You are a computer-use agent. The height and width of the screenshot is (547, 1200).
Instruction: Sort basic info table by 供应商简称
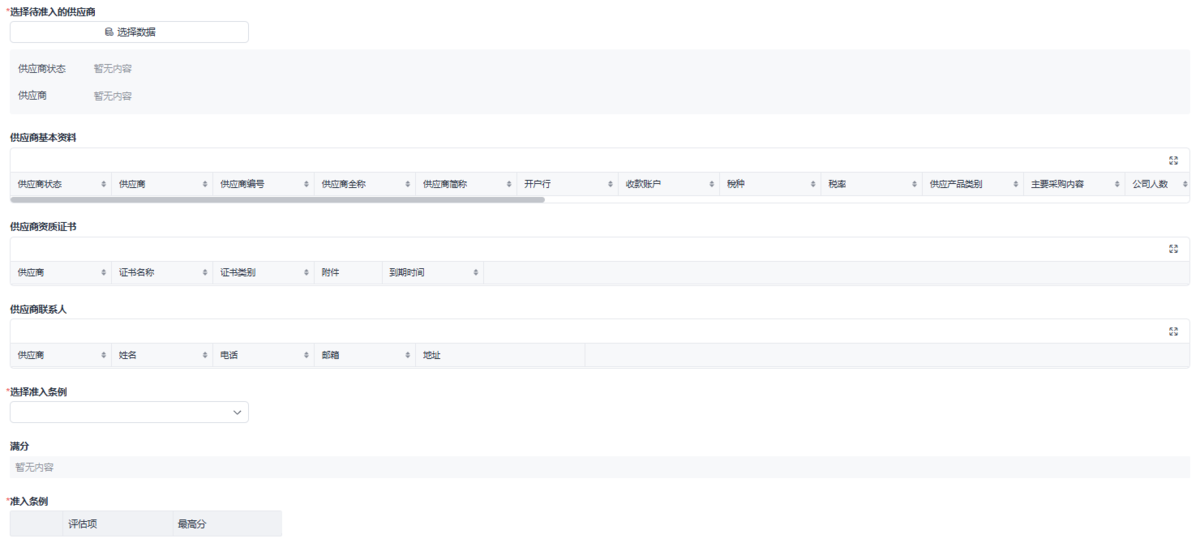(509, 184)
